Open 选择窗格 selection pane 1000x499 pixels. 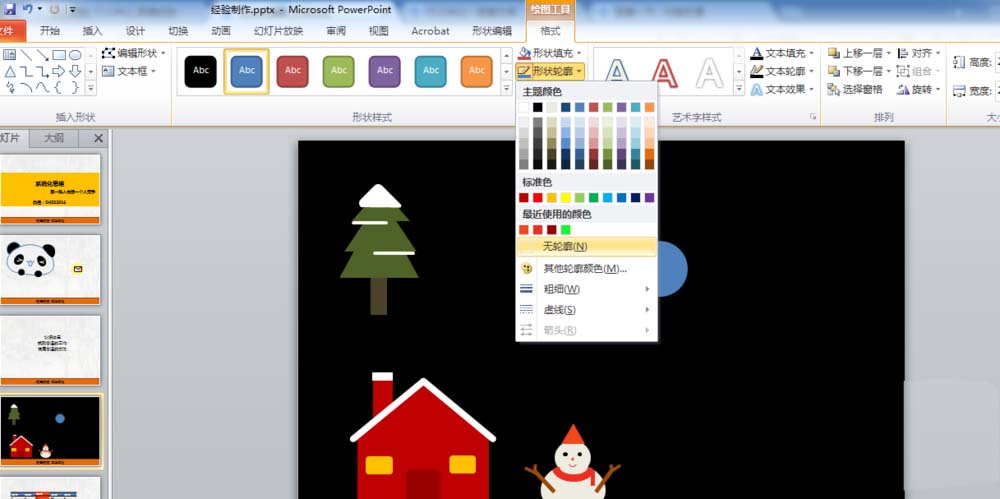click(x=855, y=89)
